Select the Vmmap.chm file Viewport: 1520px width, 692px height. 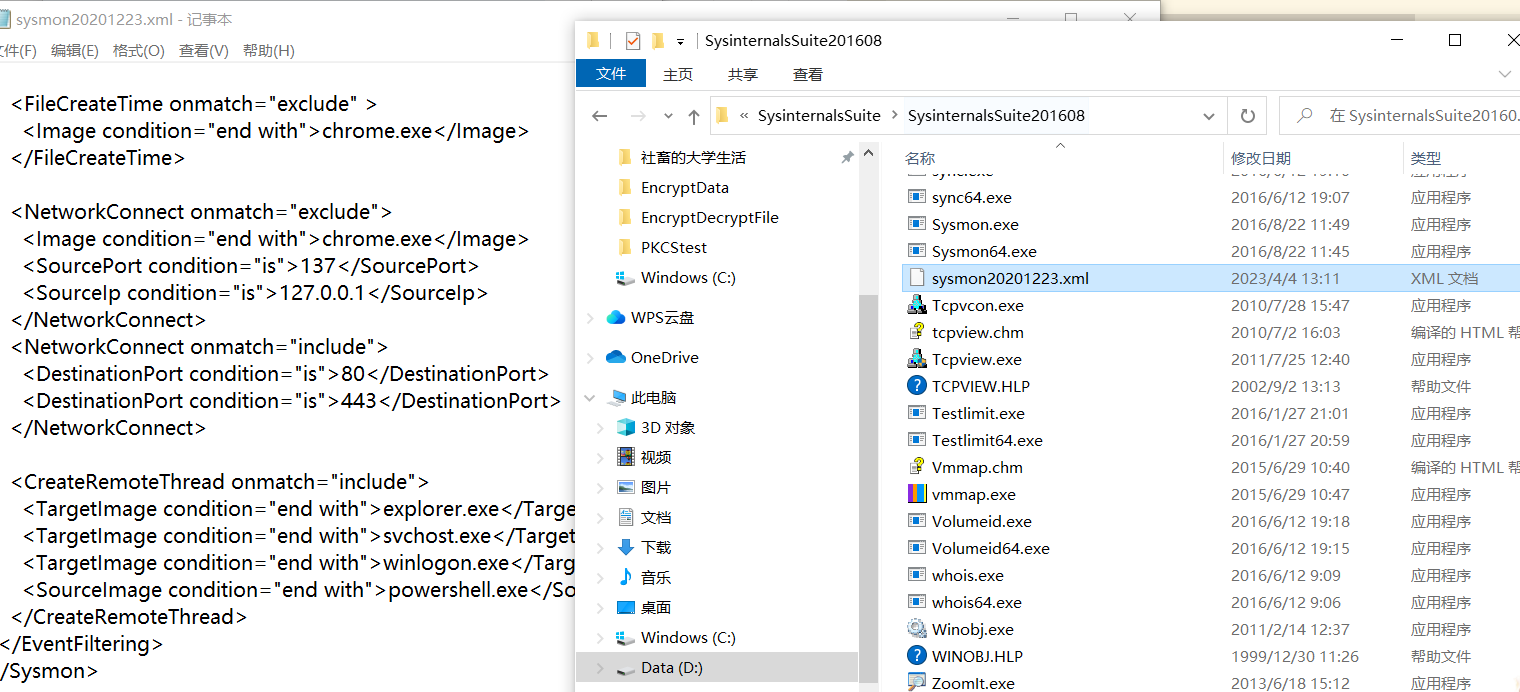pos(977,468)
